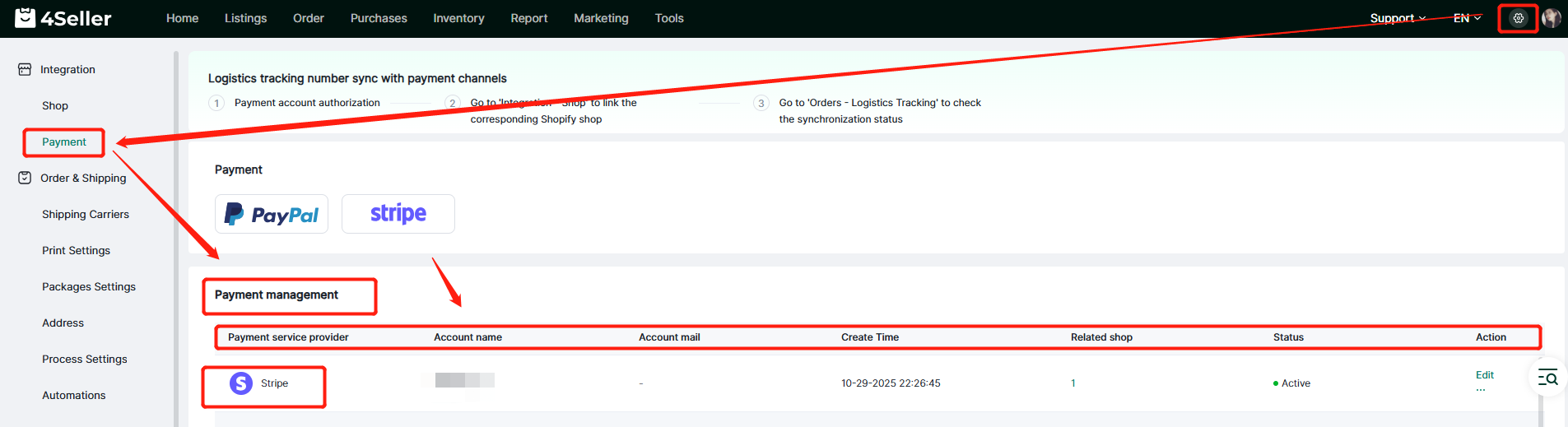Expand the Support dropdown
Screen dimensions: 1568x427
1397,18
